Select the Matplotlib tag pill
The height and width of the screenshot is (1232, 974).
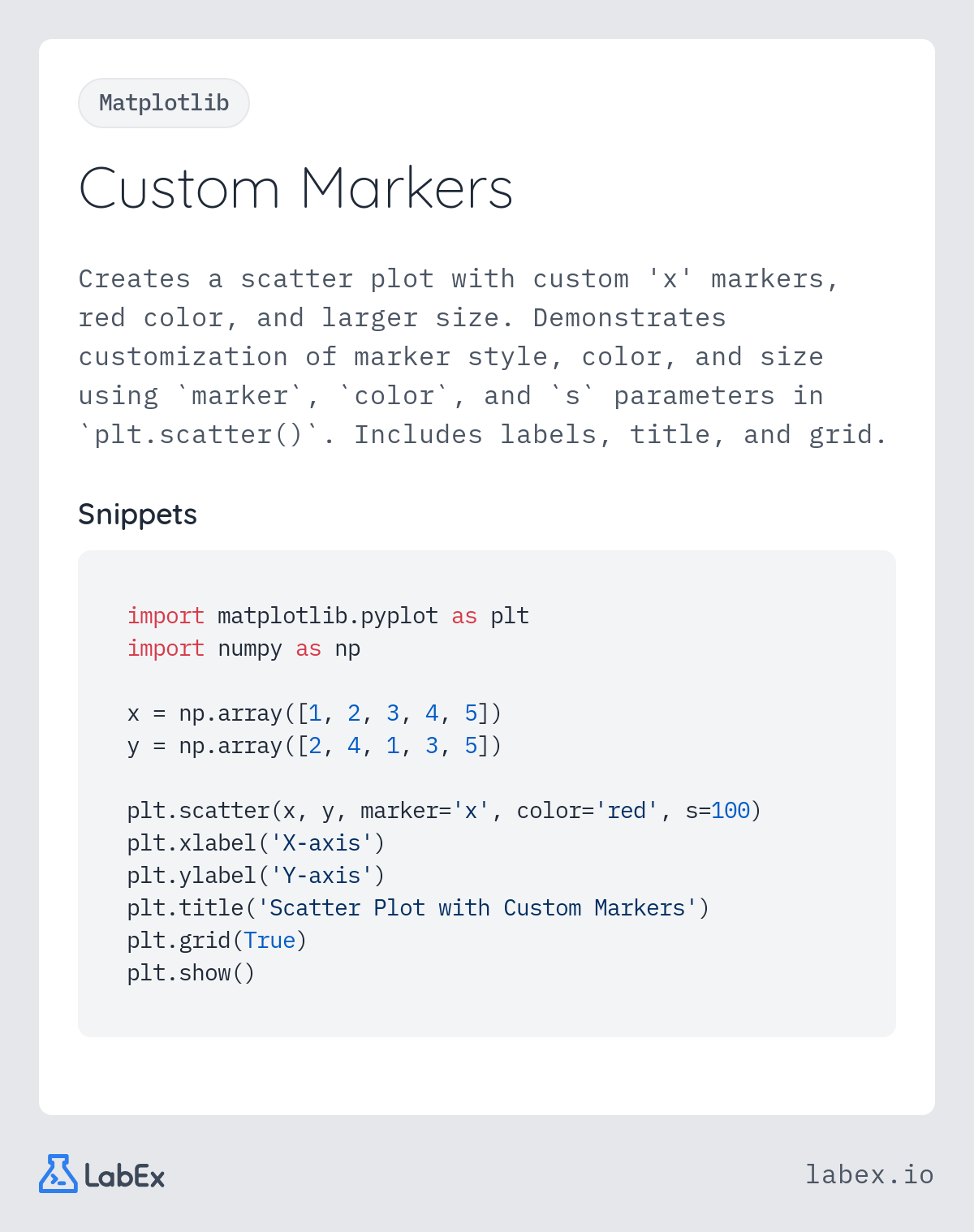(164, 103)
